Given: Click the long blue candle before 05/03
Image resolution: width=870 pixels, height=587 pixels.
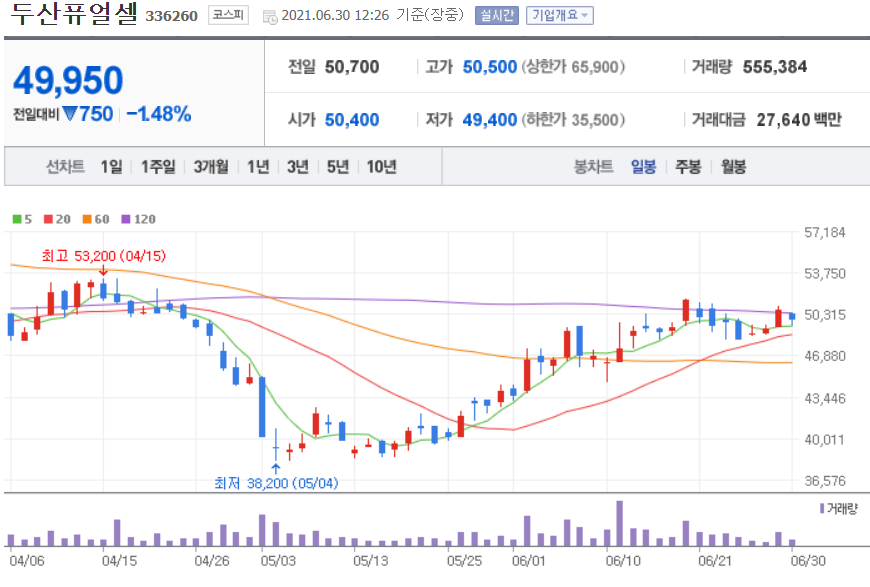Looking at the screenshot, I should tap(262, 407).
